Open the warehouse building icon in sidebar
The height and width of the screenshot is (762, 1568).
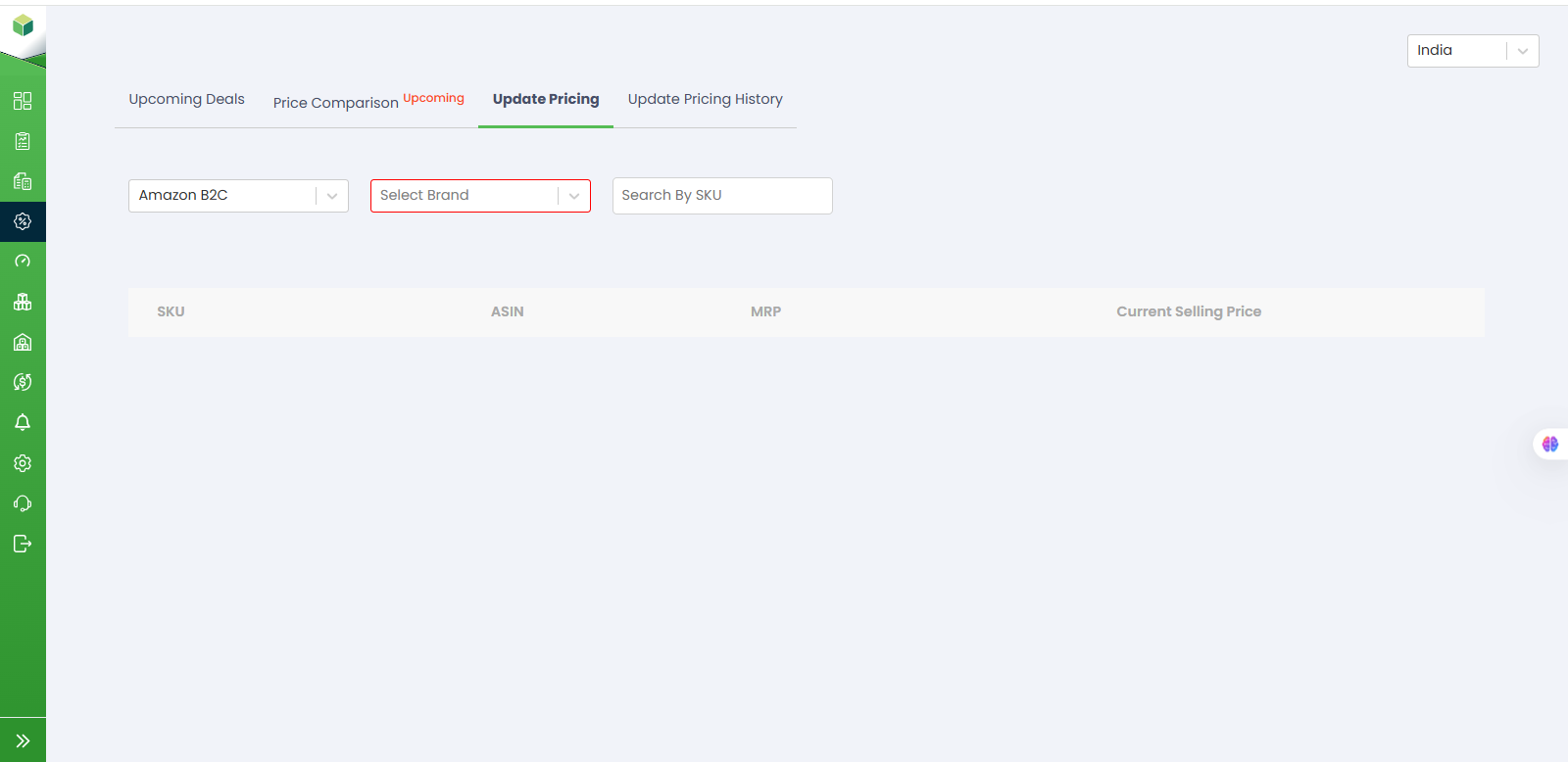click(23, 342)
